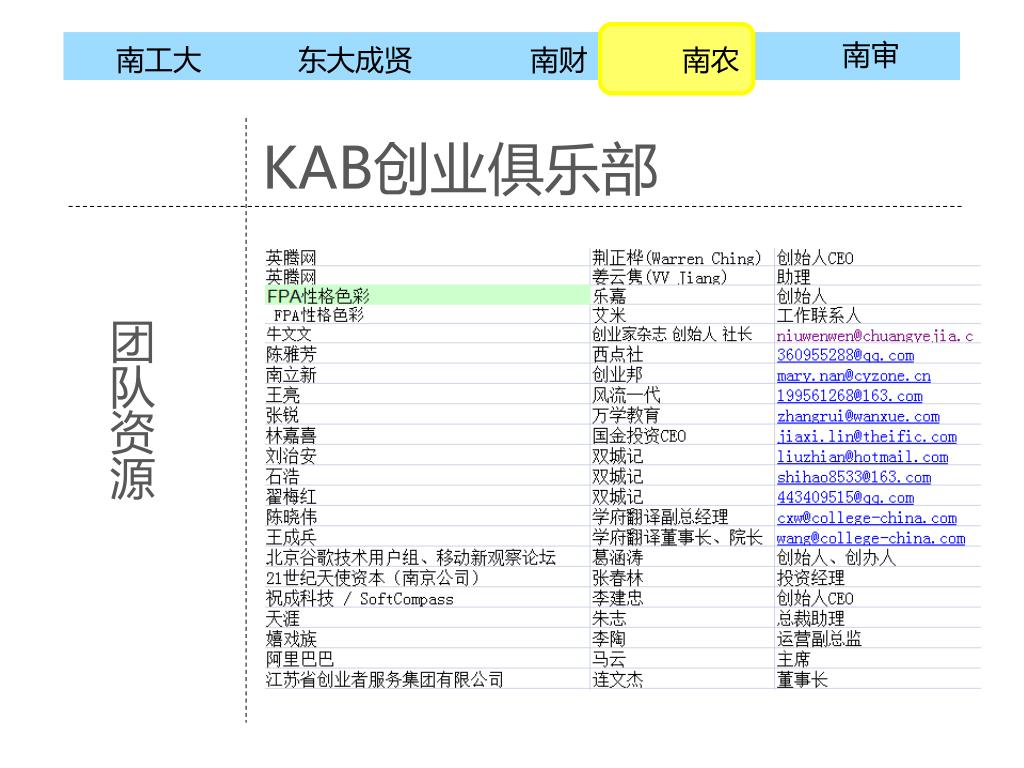Open the 443409515@qq.com email link

coord(845,497)
